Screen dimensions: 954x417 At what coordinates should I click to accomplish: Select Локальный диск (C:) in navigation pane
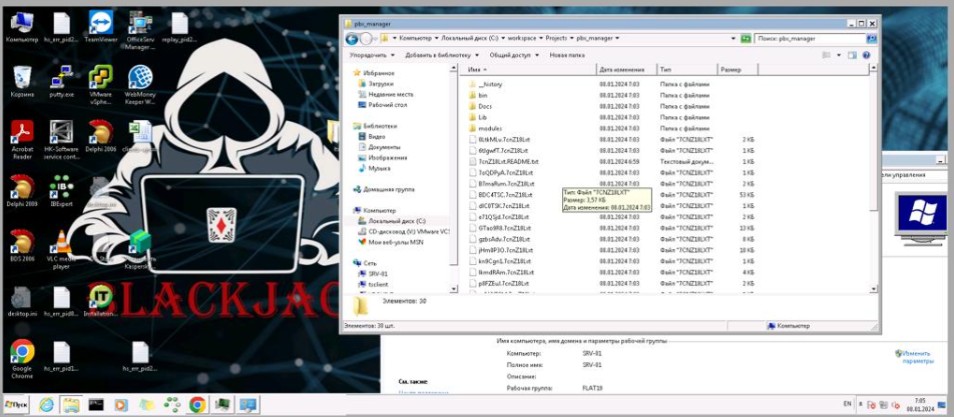coord(397,220)
